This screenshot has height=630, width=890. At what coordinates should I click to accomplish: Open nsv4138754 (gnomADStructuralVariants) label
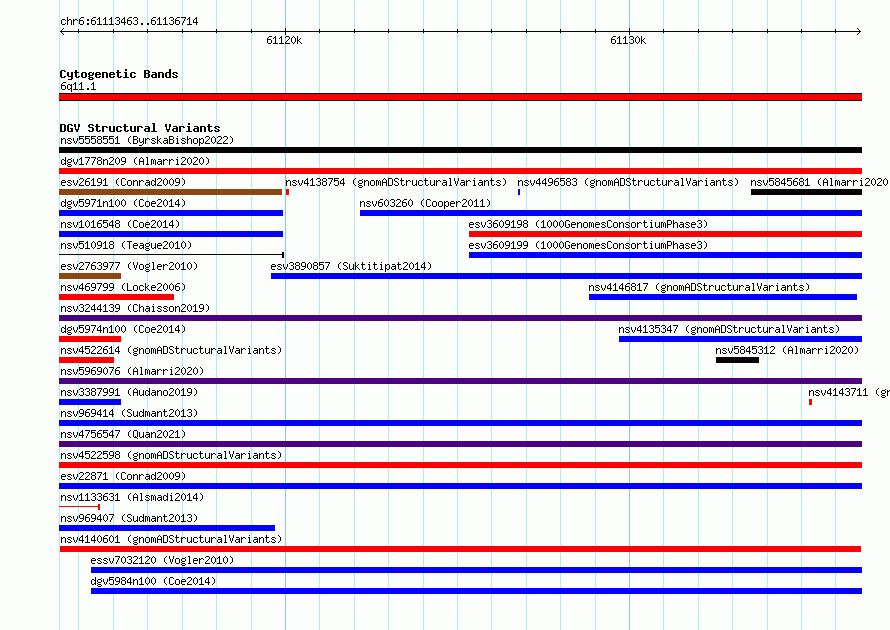[x=396, y=182]
